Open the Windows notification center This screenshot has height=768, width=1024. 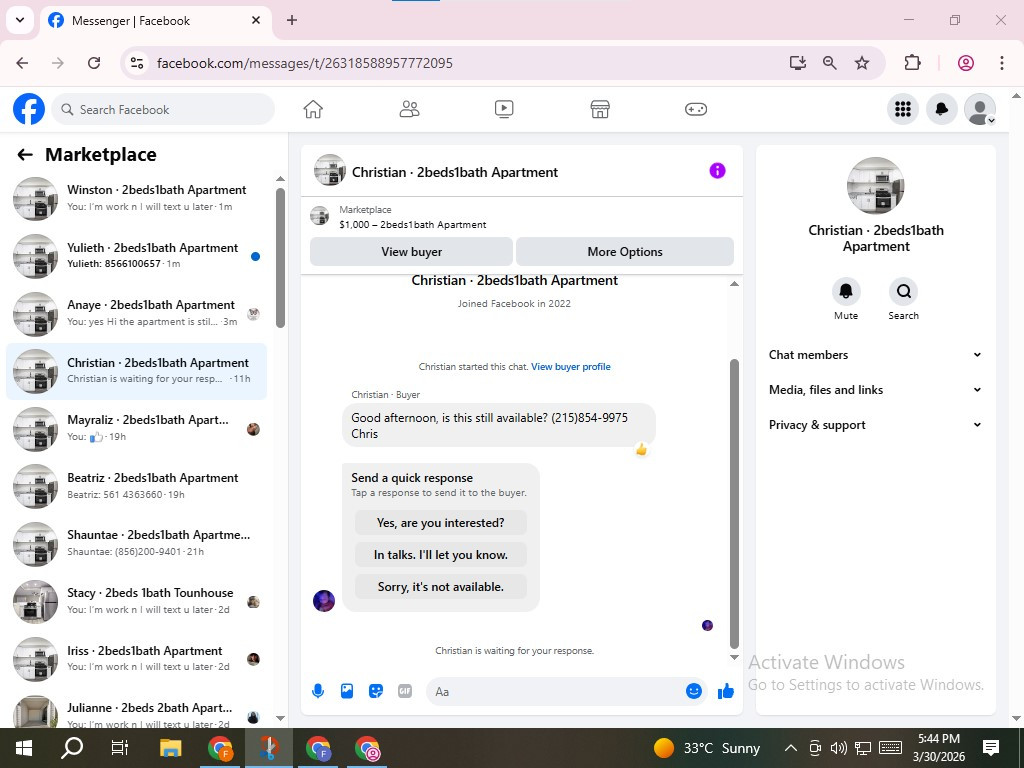click(991, 748)
